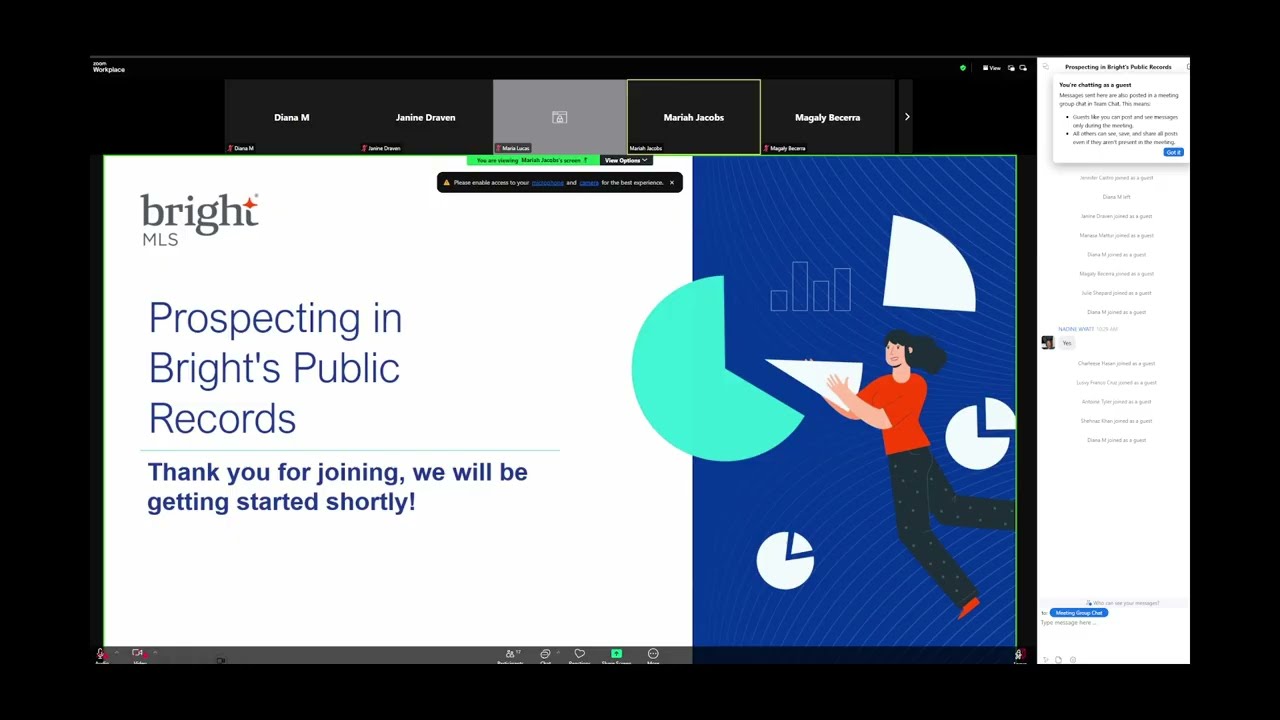Click the green Share Screen button
This screenshot has height=720, width=1280.
(616, 655)
